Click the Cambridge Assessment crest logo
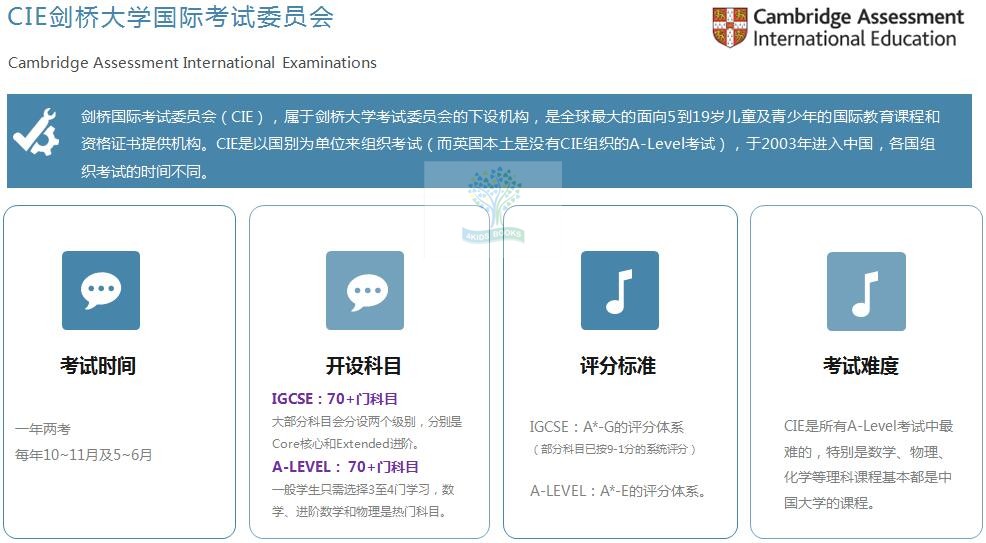The image size is (986, 543). [729, 28]
